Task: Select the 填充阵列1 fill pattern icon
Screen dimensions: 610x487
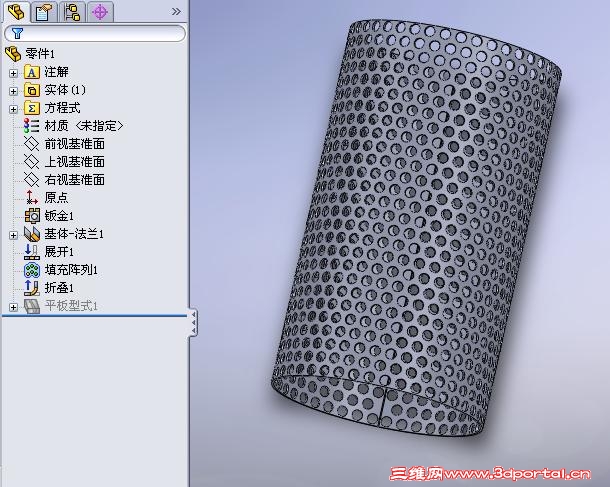Action: pos(32,270)
